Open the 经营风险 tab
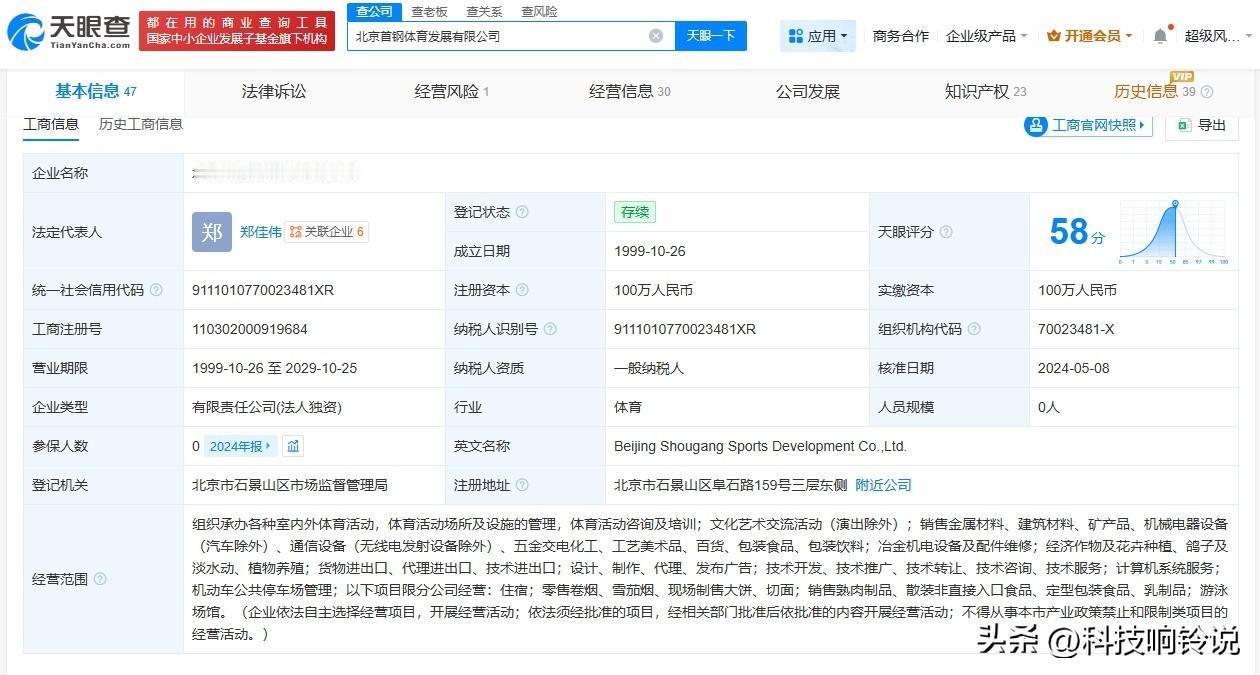 pos(452,92)
